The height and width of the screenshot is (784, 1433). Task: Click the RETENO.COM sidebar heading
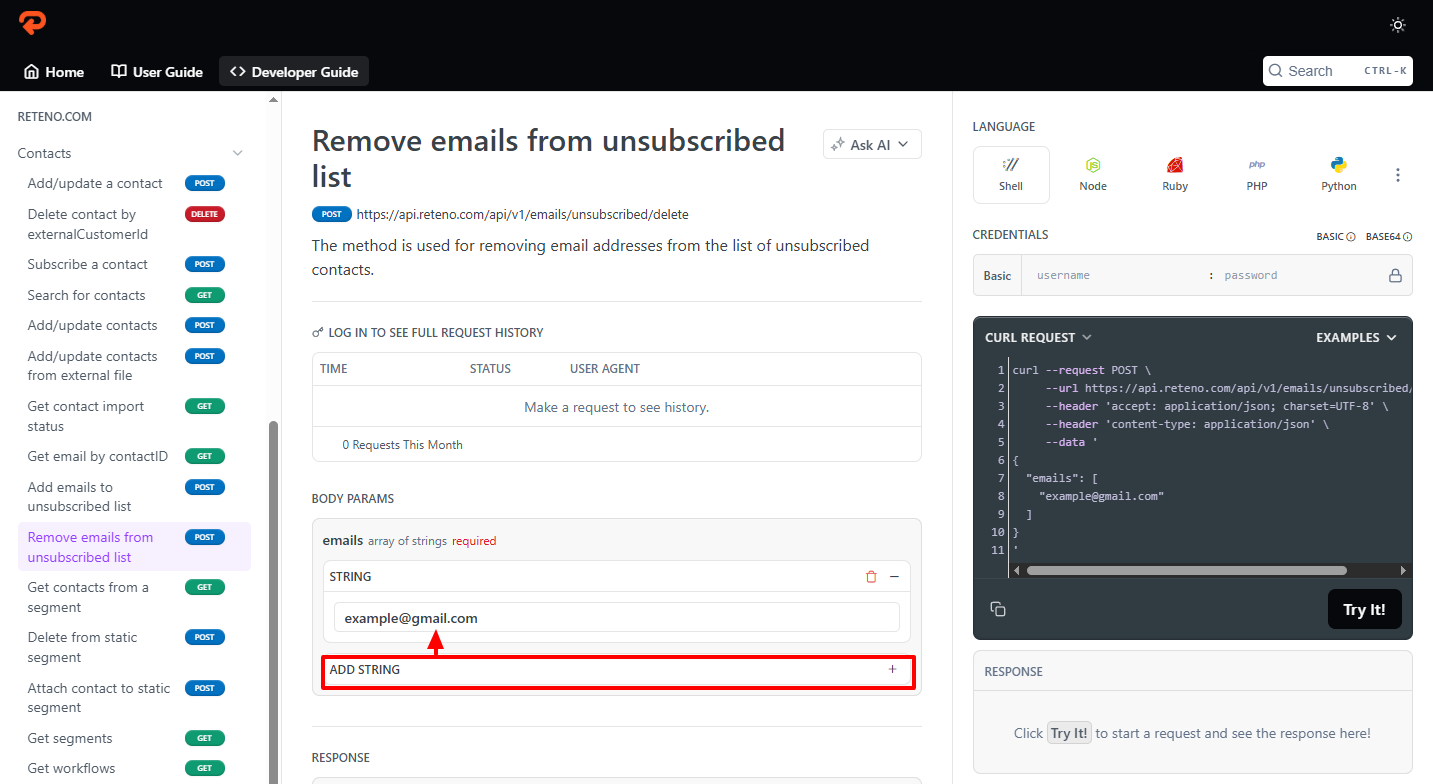click(x=55, y=117)
